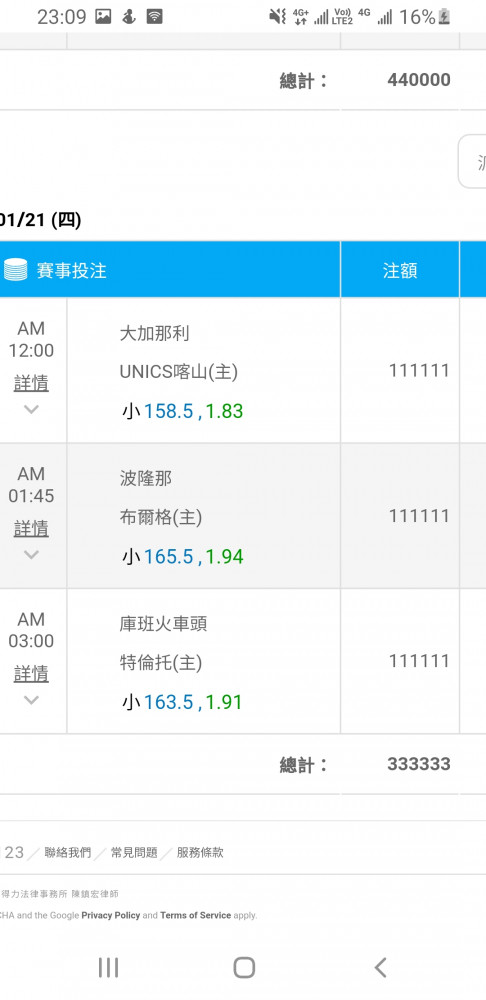The image size is (486, 1000).
Task: Open 詳情 link for the 03:00 match
Action: coord(31,674)
